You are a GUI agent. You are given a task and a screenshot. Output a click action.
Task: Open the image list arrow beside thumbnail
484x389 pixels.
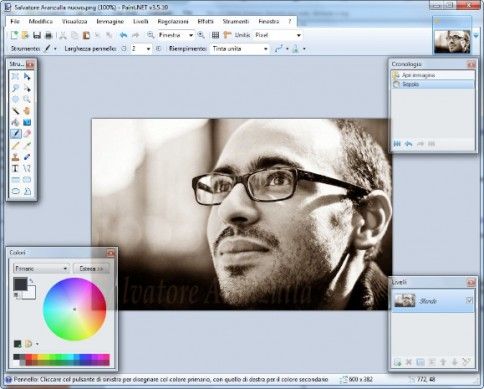pyautogui.click(x=476, y=35)
